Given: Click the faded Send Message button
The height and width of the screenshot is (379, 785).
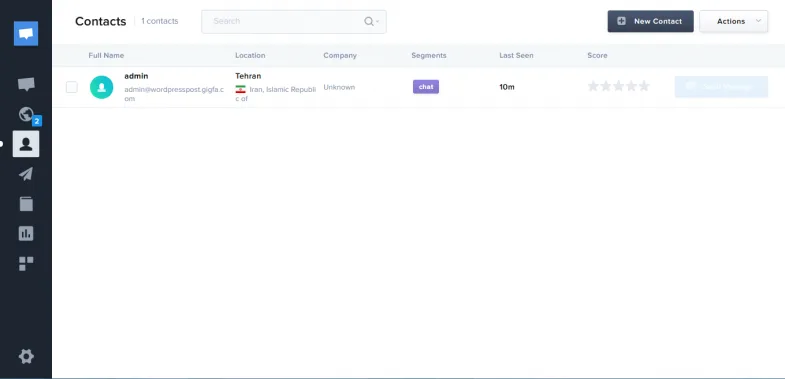Looking at the screenshot, I should coord(721,87).
